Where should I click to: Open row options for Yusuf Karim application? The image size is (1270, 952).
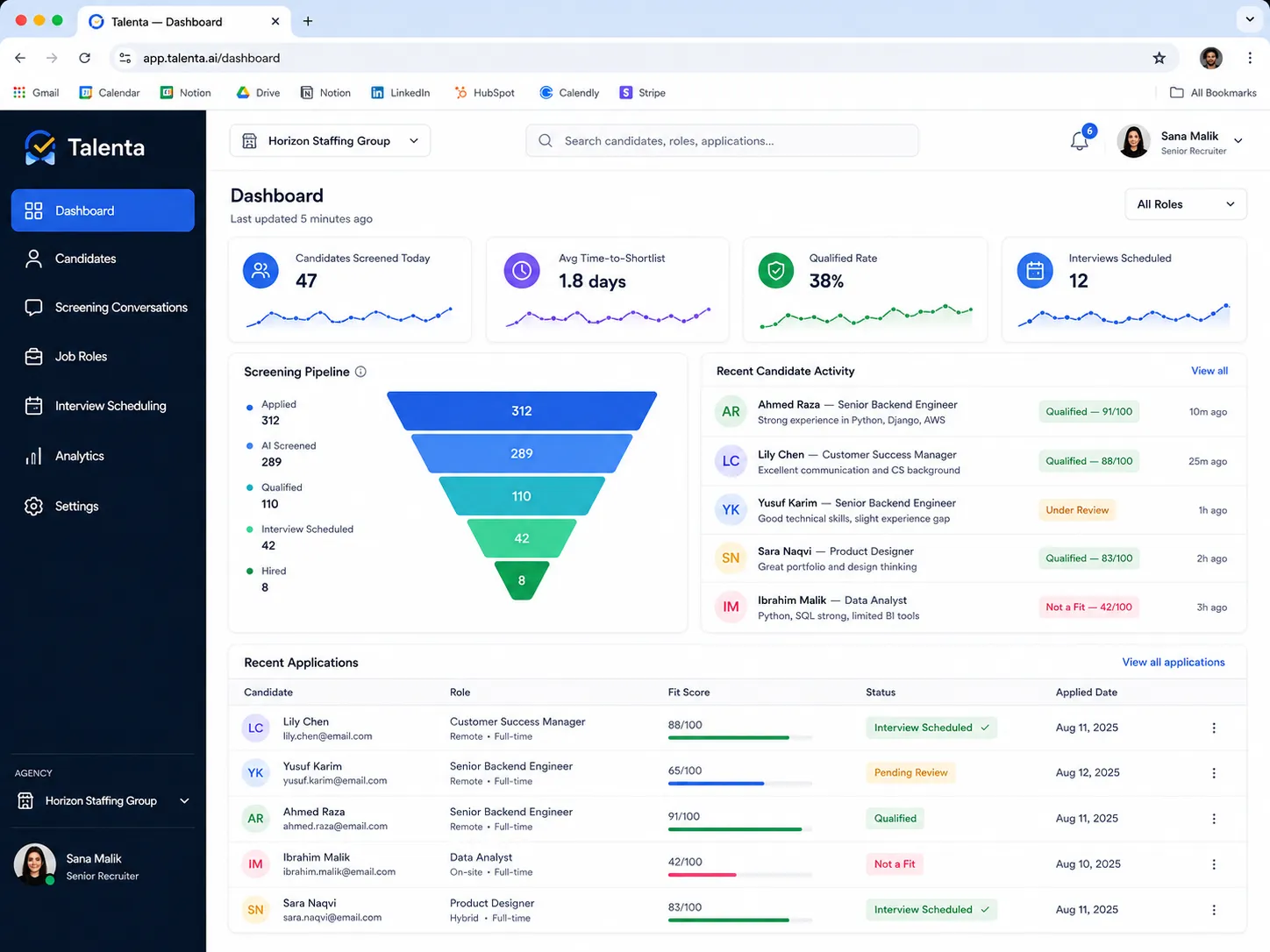click(x=1214, y=773)
